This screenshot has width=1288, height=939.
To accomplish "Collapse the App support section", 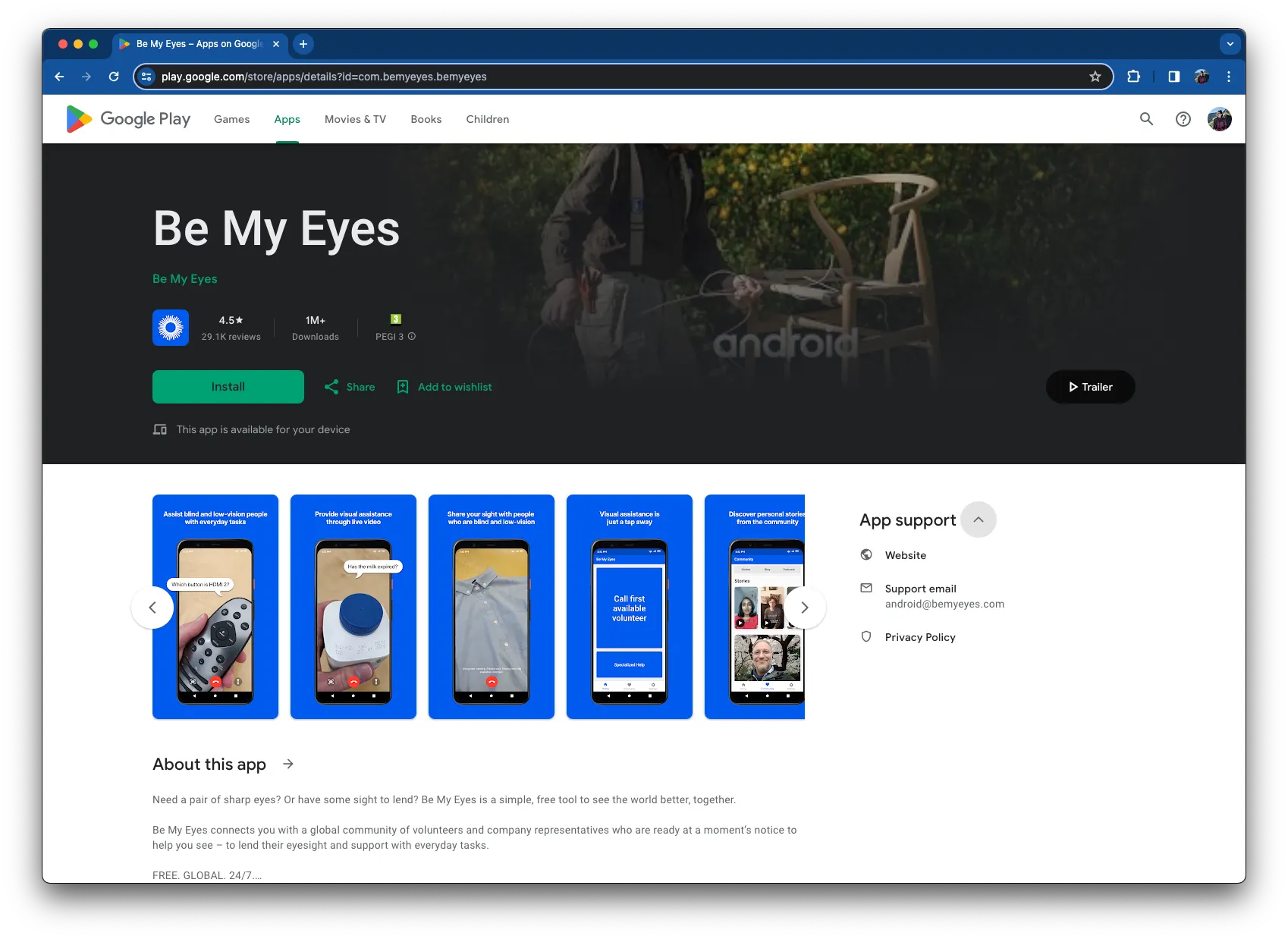I will [x=979, y=520].
